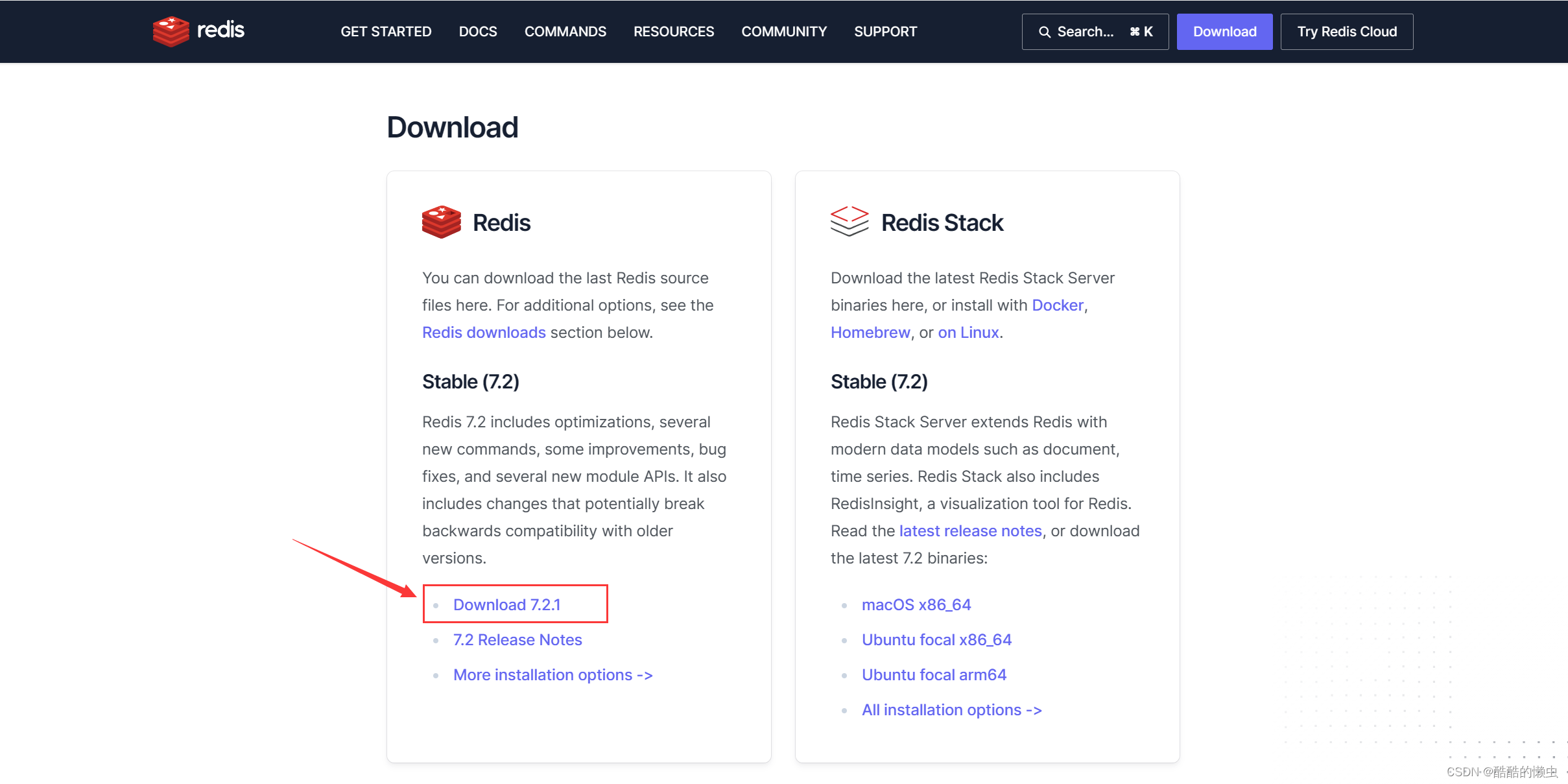
Task: Open More installation options link
Action: coord(552,674)
